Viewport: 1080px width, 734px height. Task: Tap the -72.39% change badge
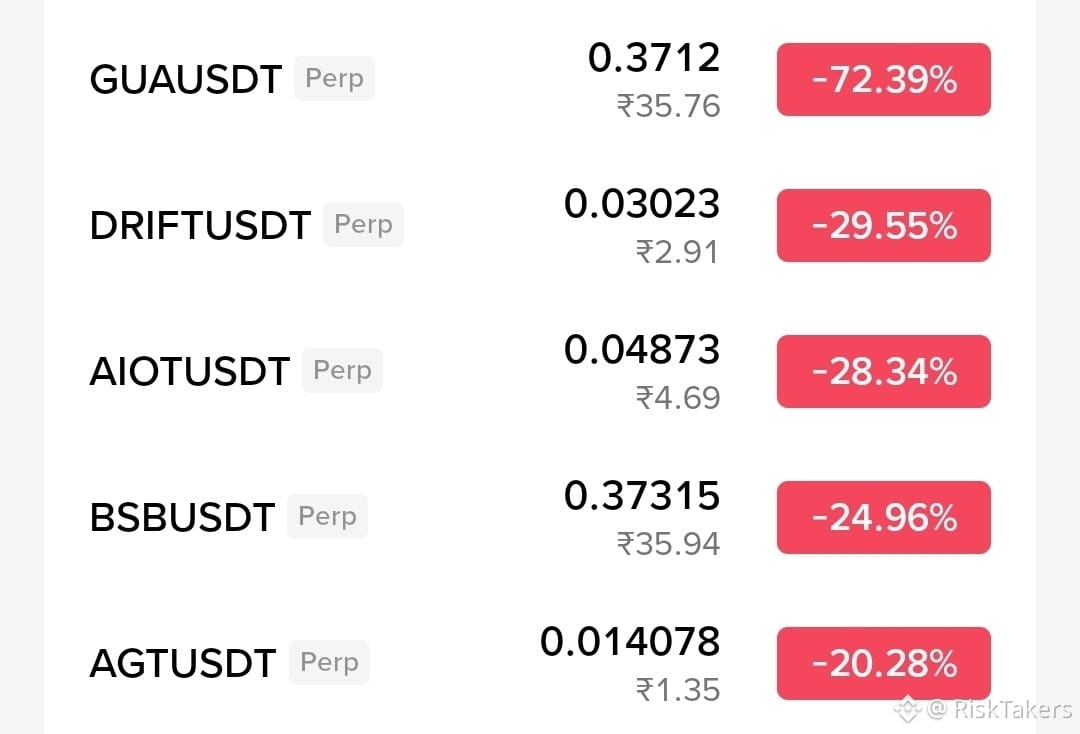point(884,79)
